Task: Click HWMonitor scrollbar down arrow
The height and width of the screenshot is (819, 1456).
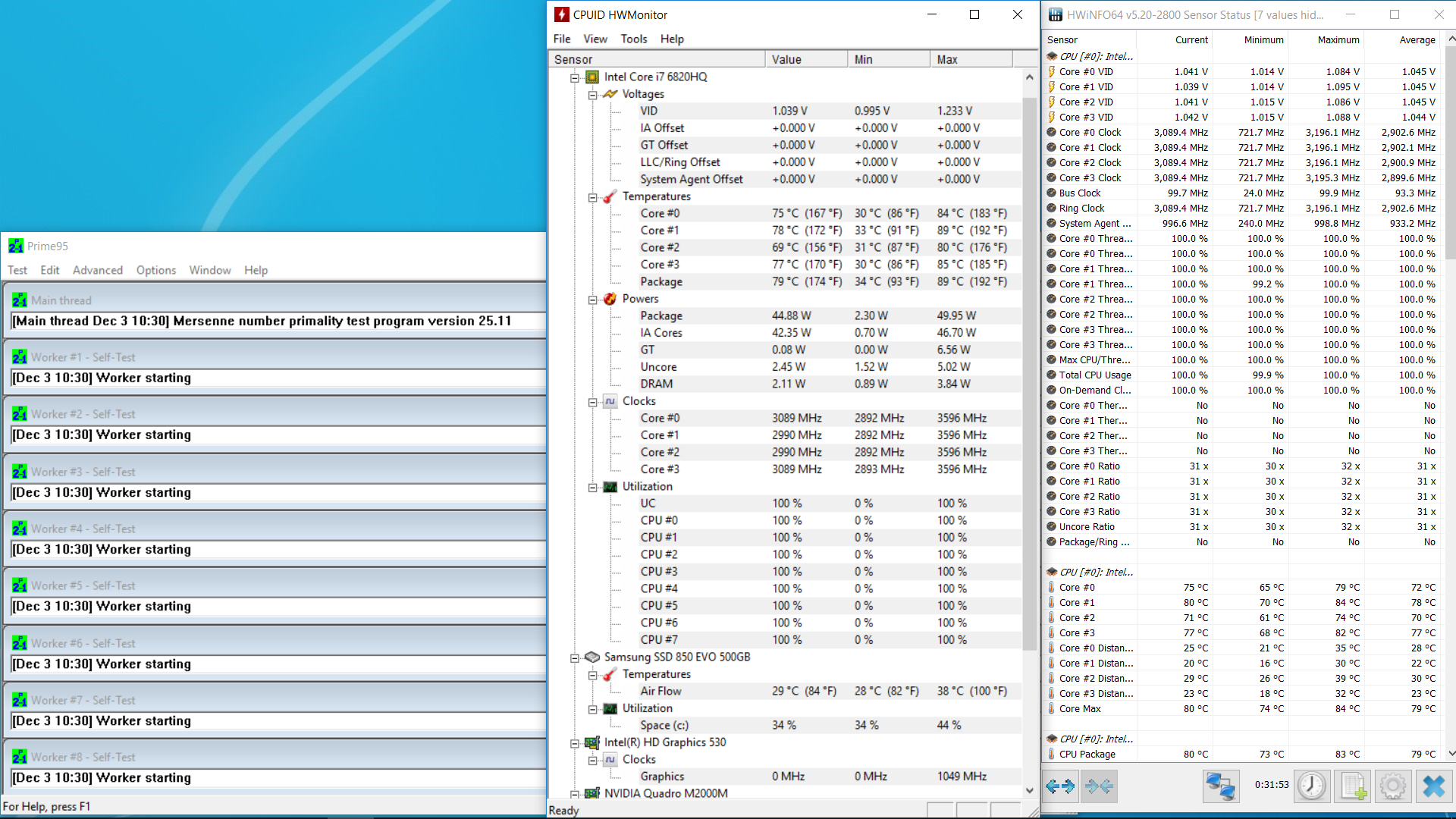Action: pos(1029,790)
